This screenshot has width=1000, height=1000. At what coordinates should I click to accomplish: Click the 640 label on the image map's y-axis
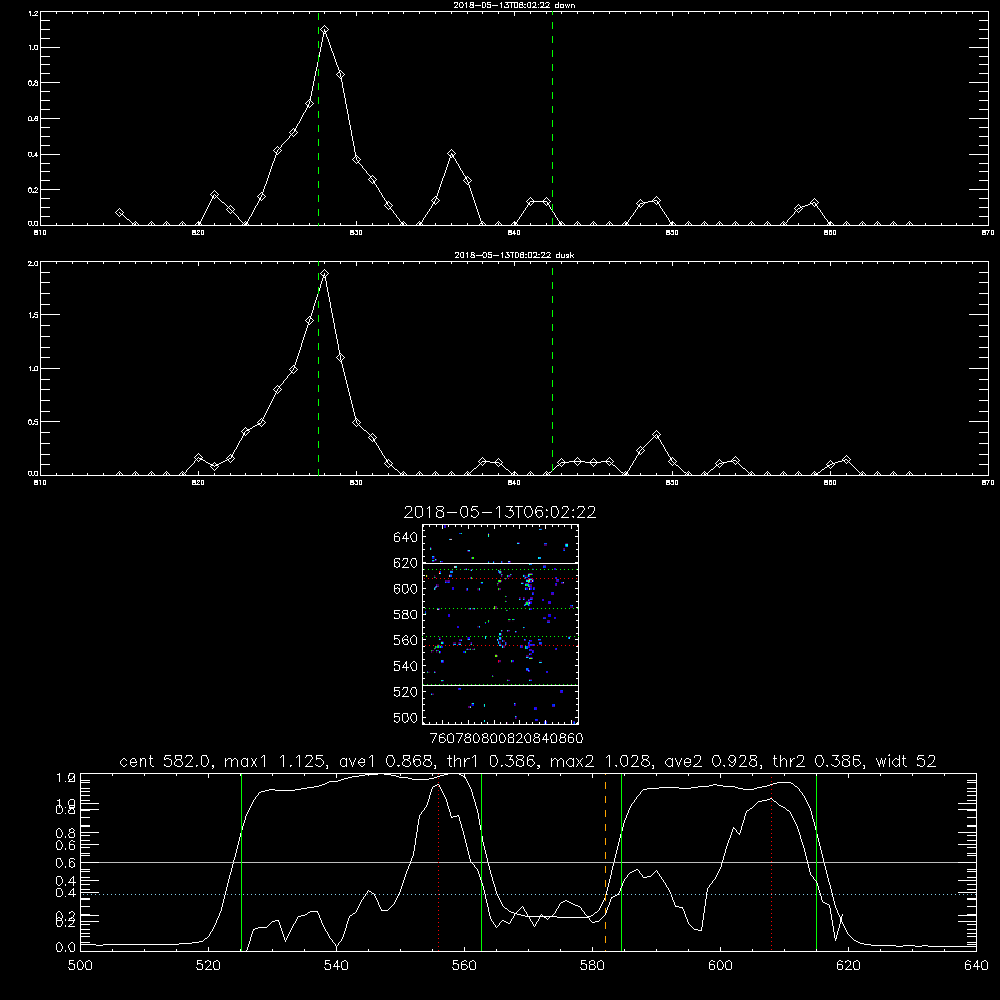click(x=406, y=537)
